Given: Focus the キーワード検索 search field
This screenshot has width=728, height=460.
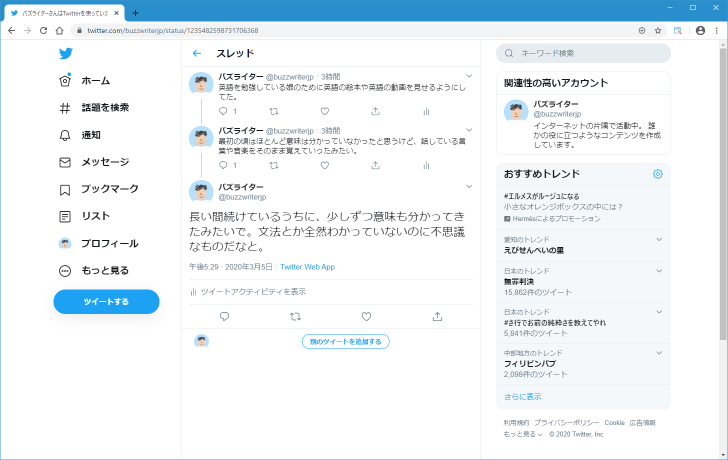Looking at the screenshot, I should [583, 53].
